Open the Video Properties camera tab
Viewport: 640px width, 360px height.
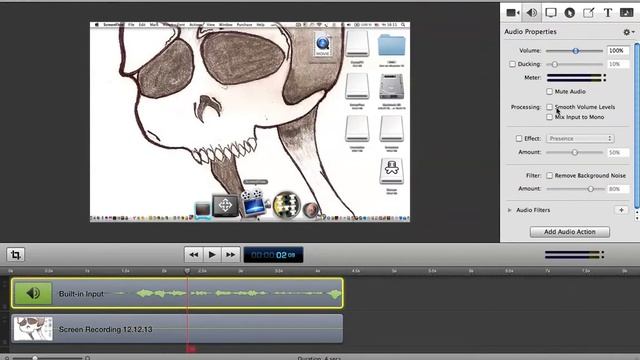pos(512,13)
